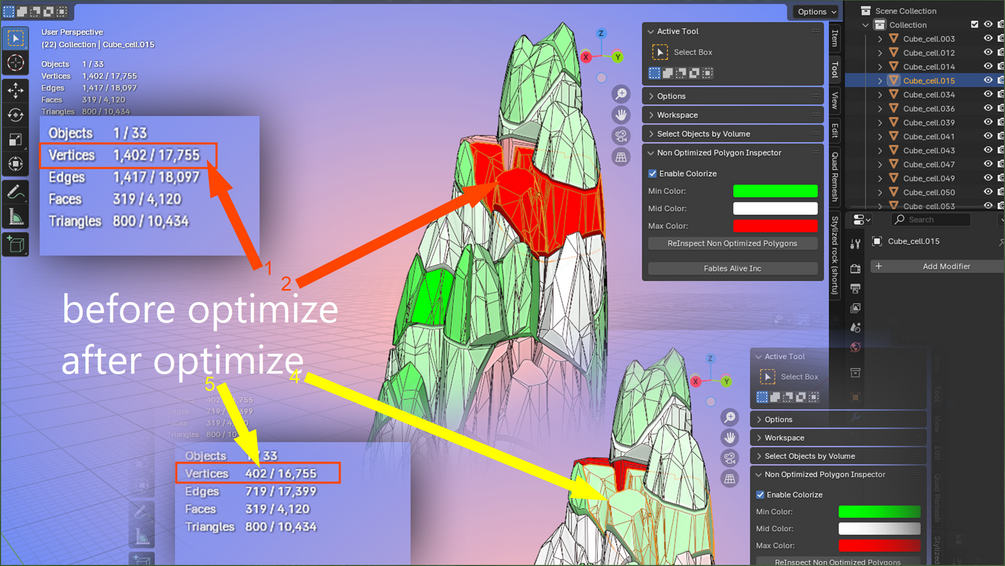The height and width of the screenshot is (566, 1005).
Task: Select the Annotate pencil tool
Action: coord(15,192)
